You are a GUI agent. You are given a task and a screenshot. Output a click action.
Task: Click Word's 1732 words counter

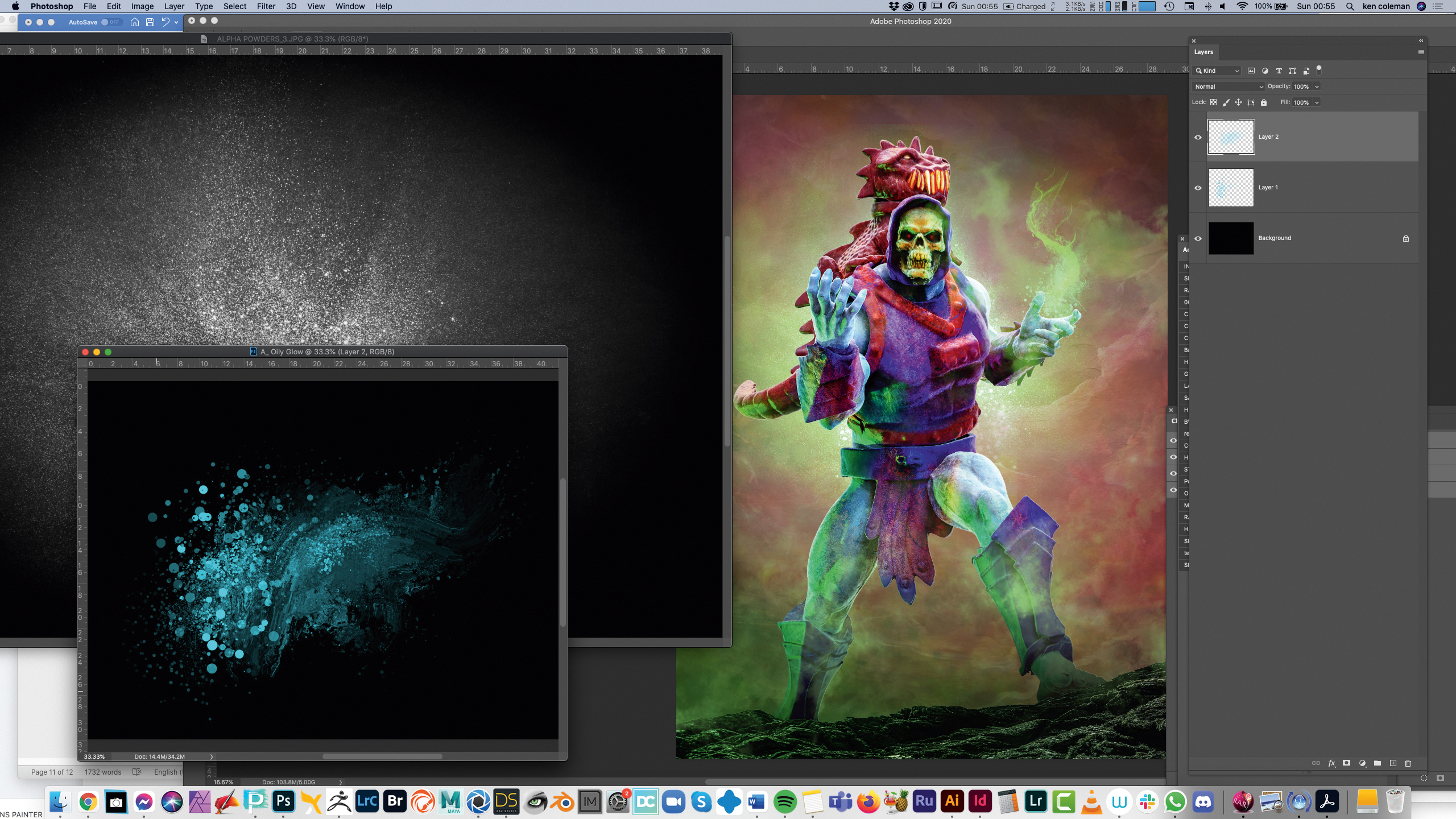pyautogui.click(x=103, y=772)
